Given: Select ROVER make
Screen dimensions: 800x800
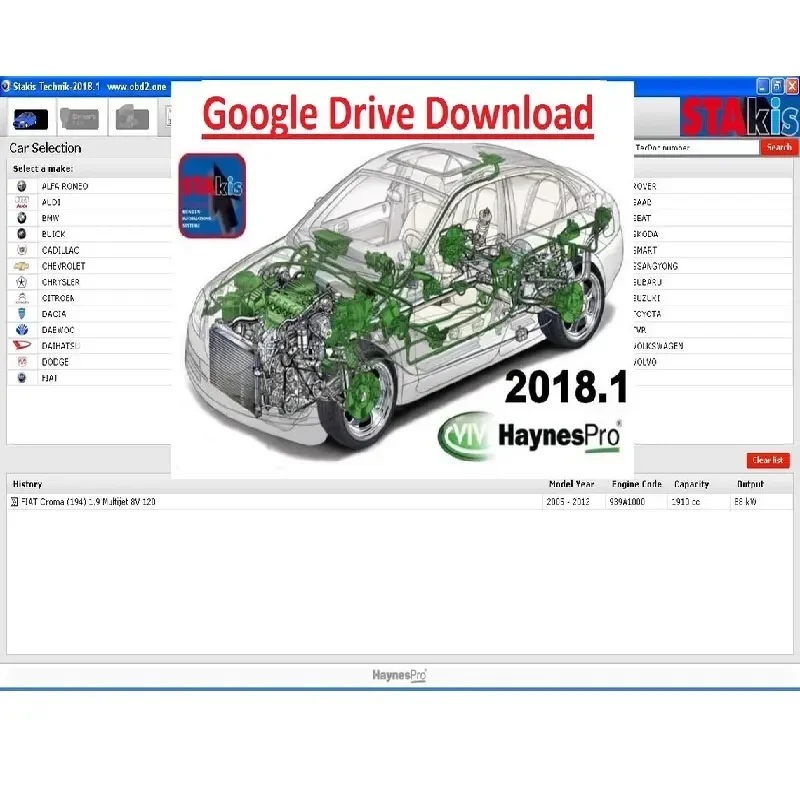Looking at the screenshot, I should 645,186.
